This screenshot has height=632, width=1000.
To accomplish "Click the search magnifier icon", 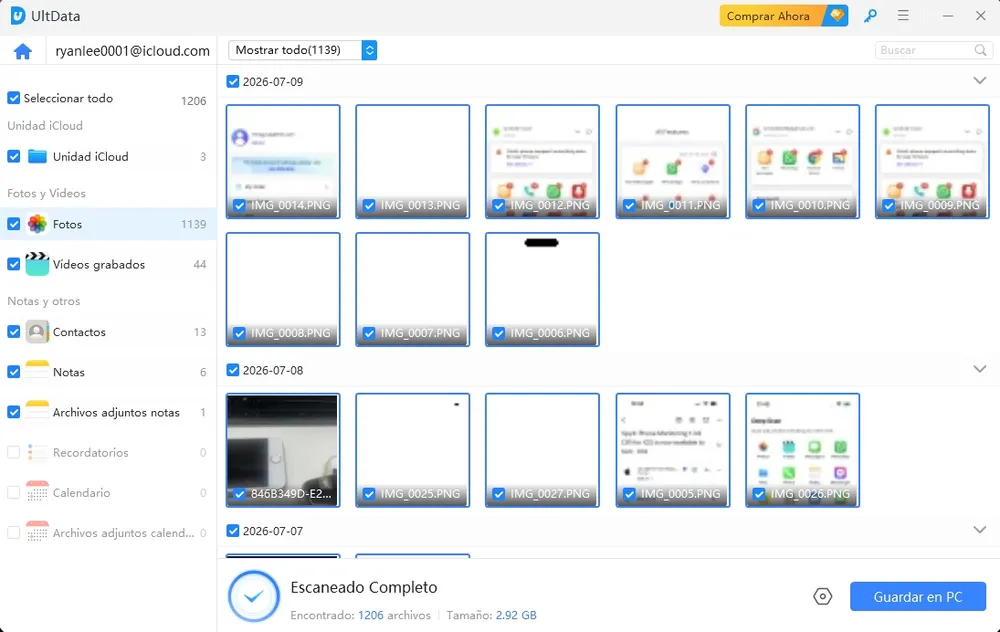I will tap(980, 50).
